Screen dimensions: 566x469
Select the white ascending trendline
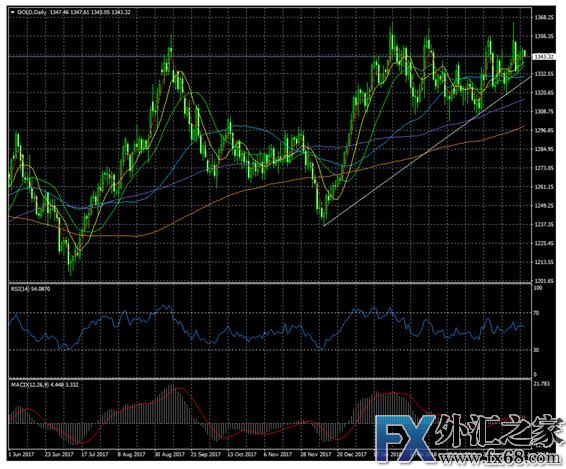click(427, 151)
